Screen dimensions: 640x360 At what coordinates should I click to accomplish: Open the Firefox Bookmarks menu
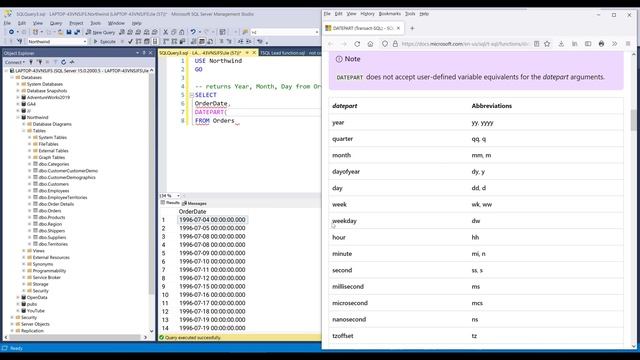(390, 14)
